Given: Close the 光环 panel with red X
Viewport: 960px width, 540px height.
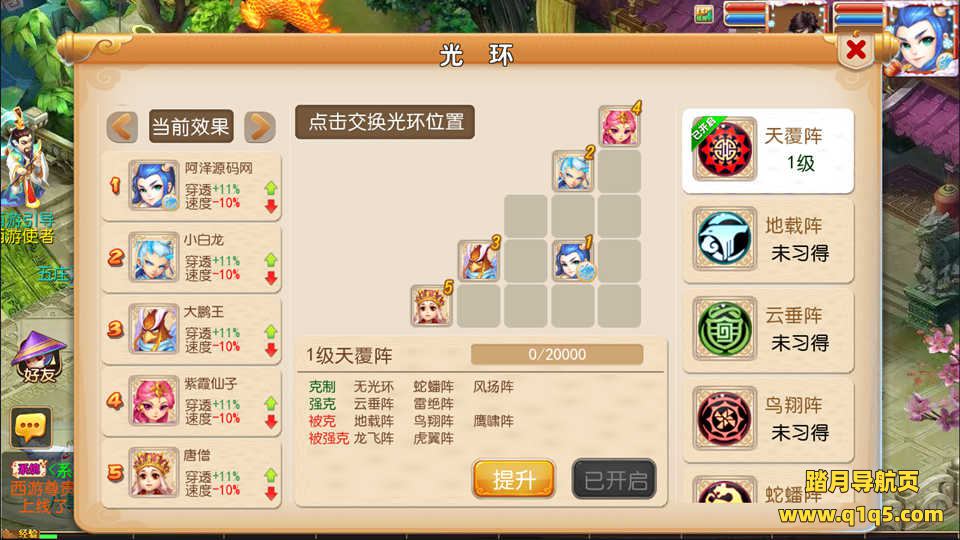Looking at the screenshot, I should pos(855,50).
